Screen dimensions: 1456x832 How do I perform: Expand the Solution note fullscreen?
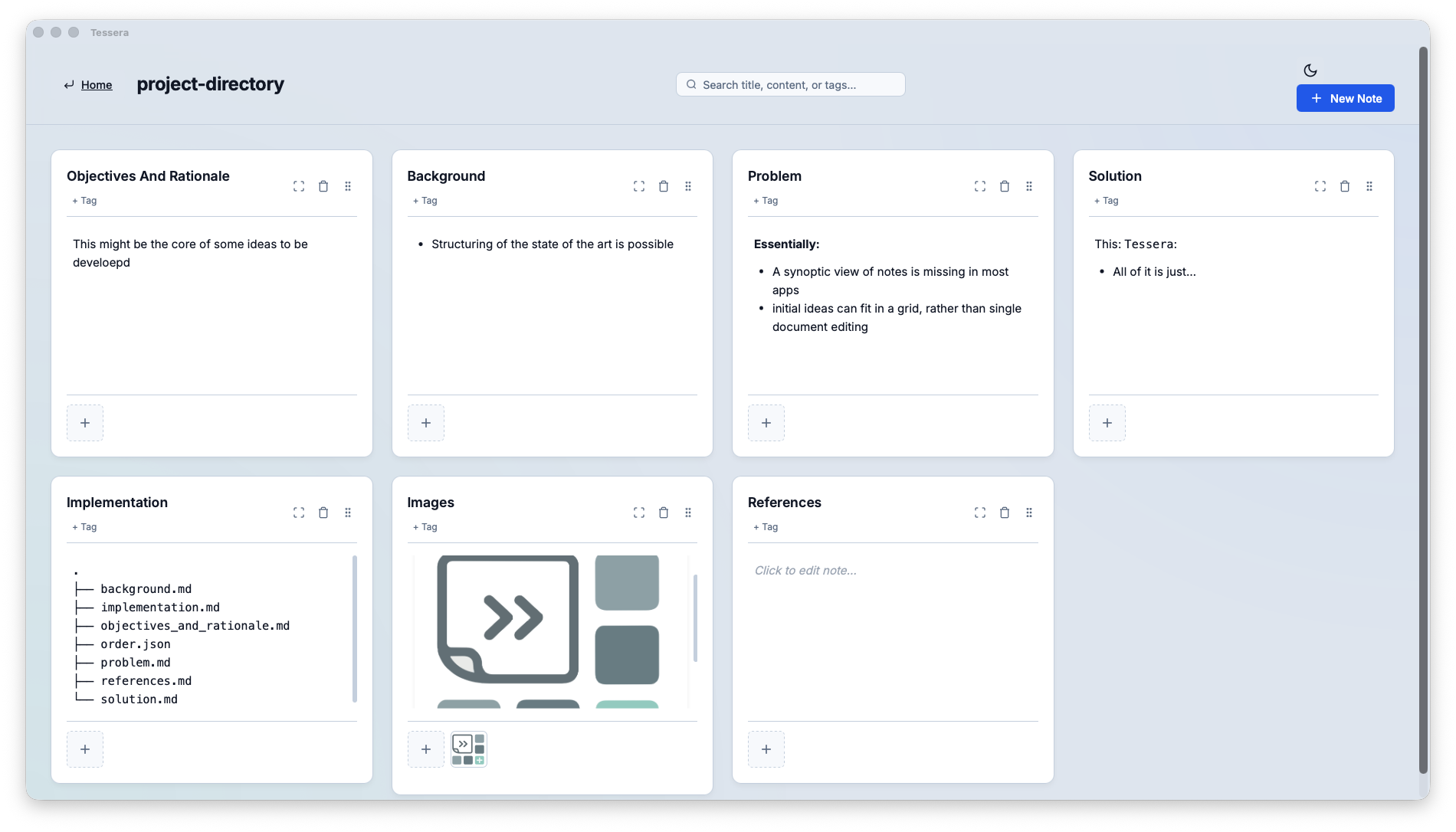point(1320,186)
